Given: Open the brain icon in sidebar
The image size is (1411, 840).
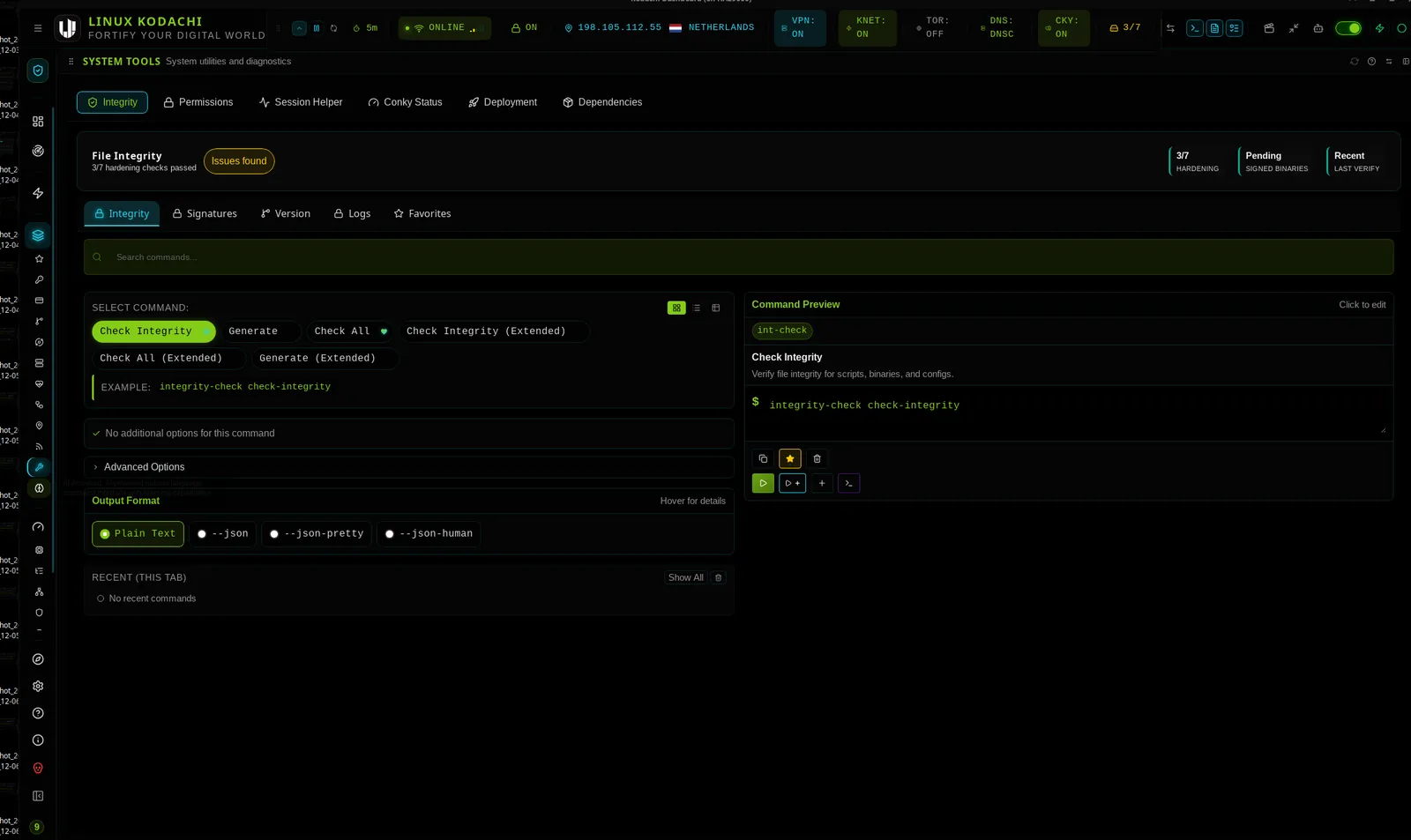Looking at the screenshot, I should coord(39,488).
